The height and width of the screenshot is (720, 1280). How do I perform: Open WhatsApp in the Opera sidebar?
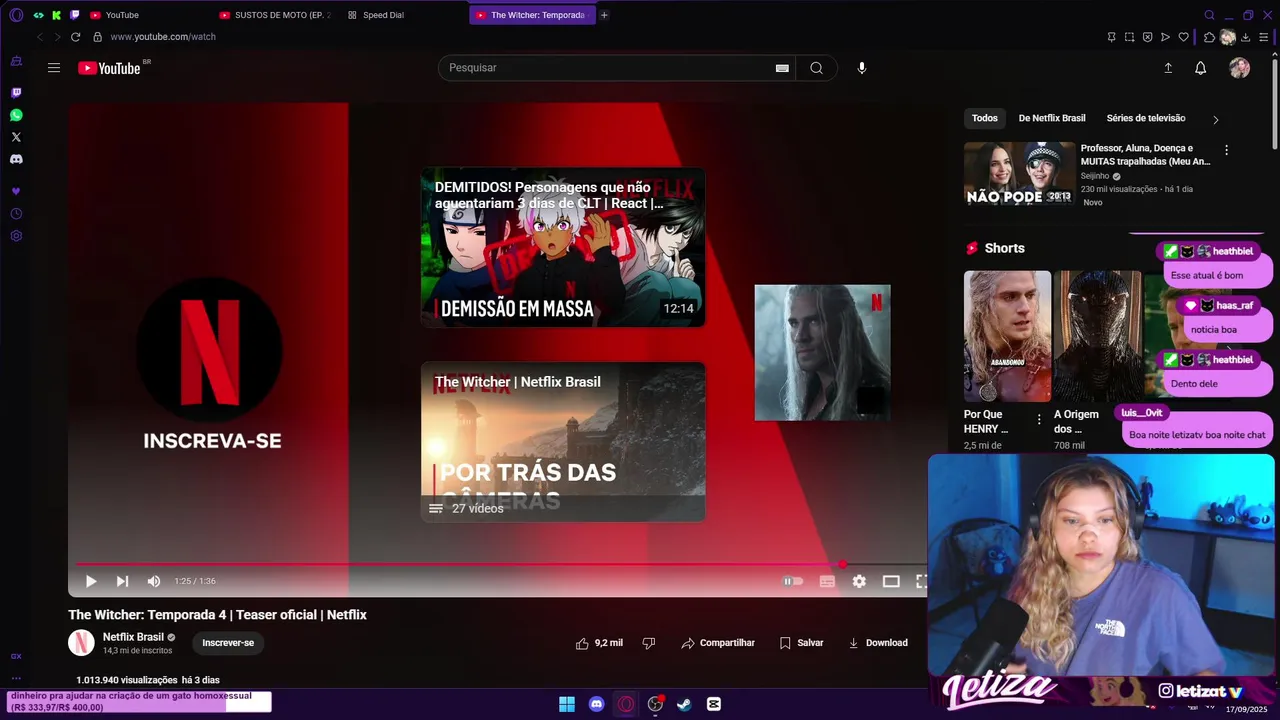16,115
